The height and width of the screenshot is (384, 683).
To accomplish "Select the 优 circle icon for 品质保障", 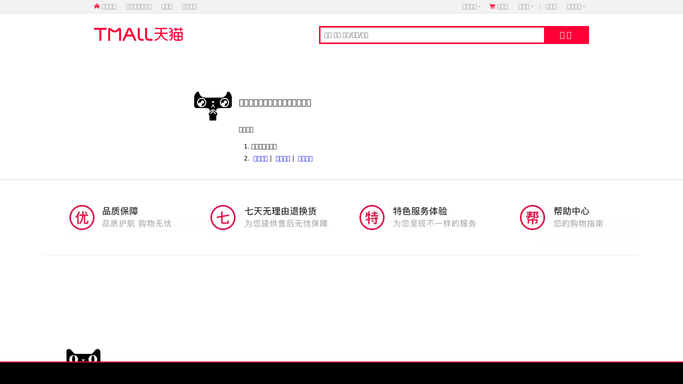I will 82,217.
